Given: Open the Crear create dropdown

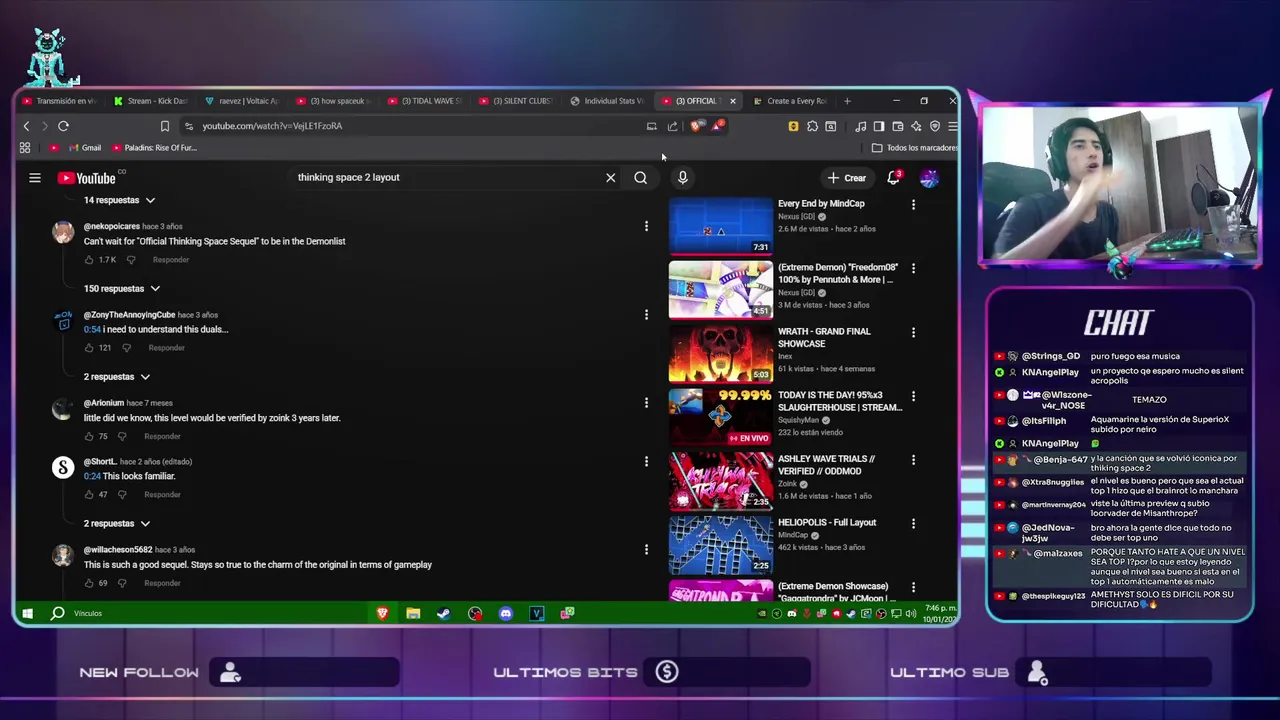Looking at the screenshot, I should click(x=846, y=178).
